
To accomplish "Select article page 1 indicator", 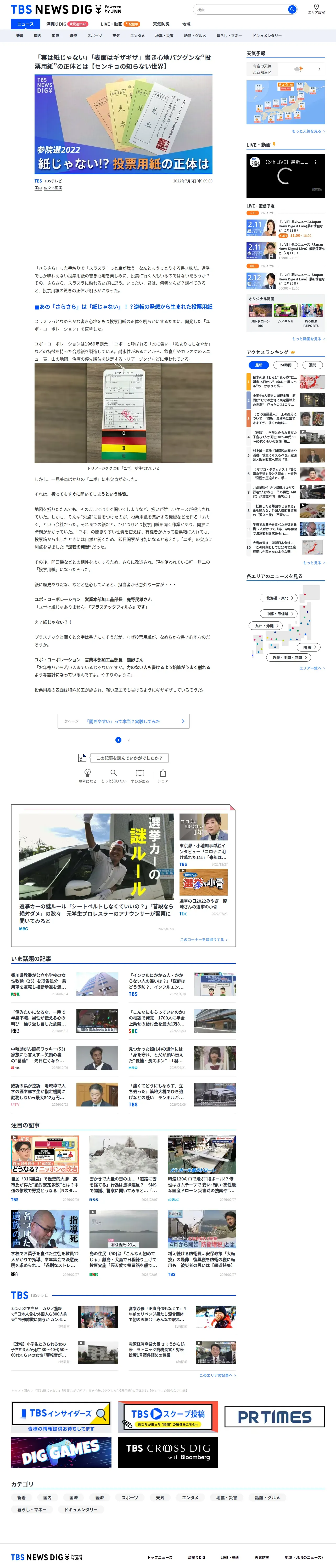I will 118,740.
